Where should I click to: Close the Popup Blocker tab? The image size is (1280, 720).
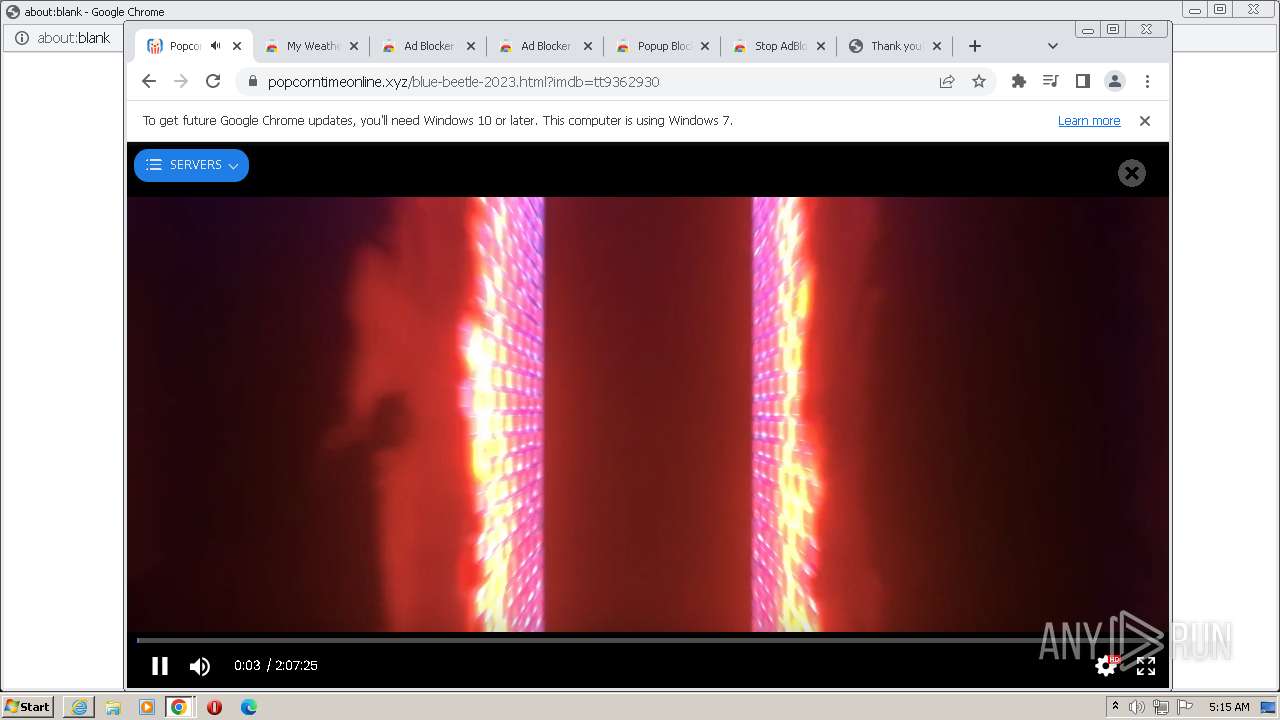click(705, 46)
